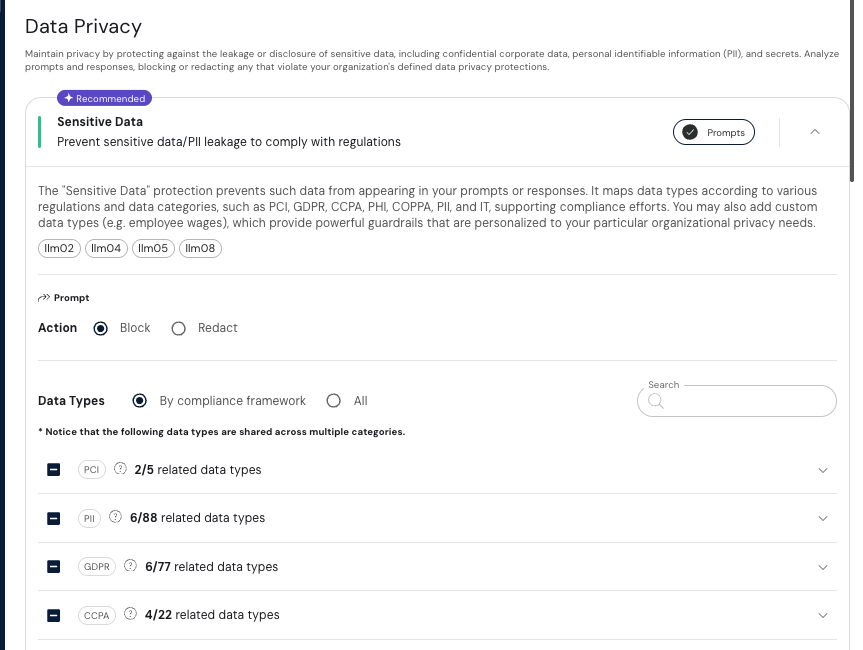Click the search magnifier icon
The image size is (863, 650).
(656, 401)
